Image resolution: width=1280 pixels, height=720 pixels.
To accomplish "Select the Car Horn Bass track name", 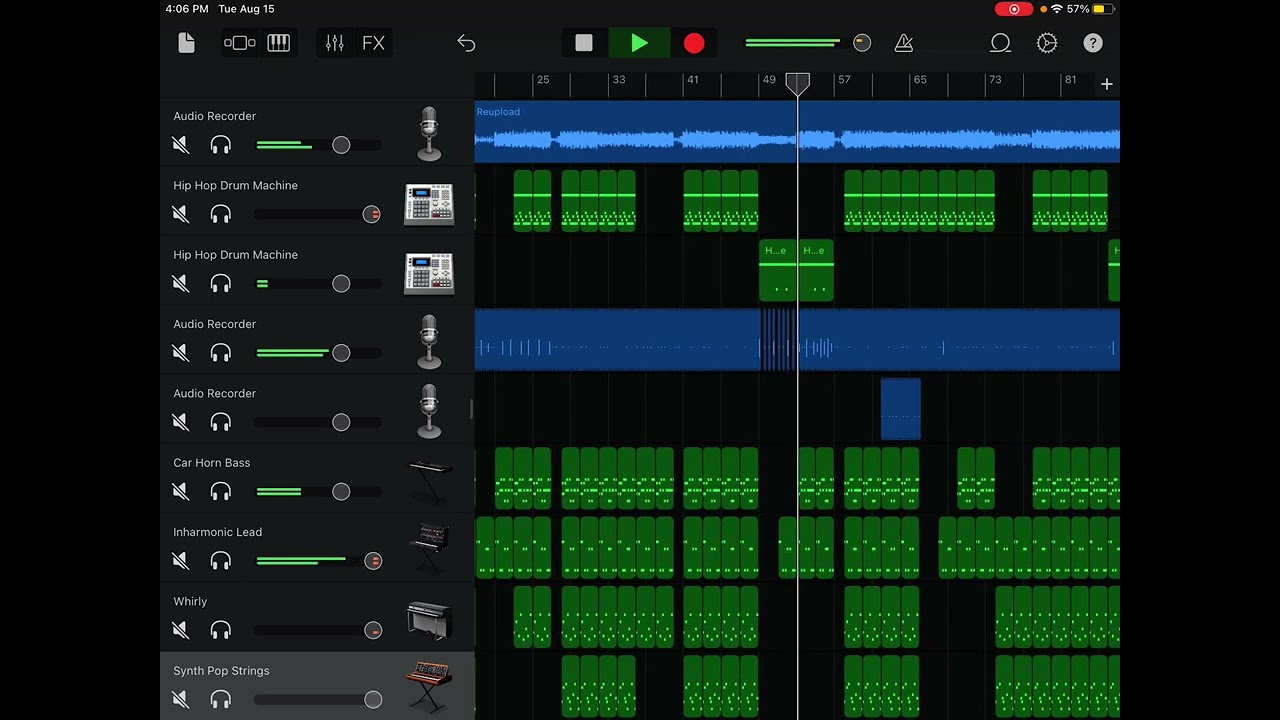I will [212, 463].
